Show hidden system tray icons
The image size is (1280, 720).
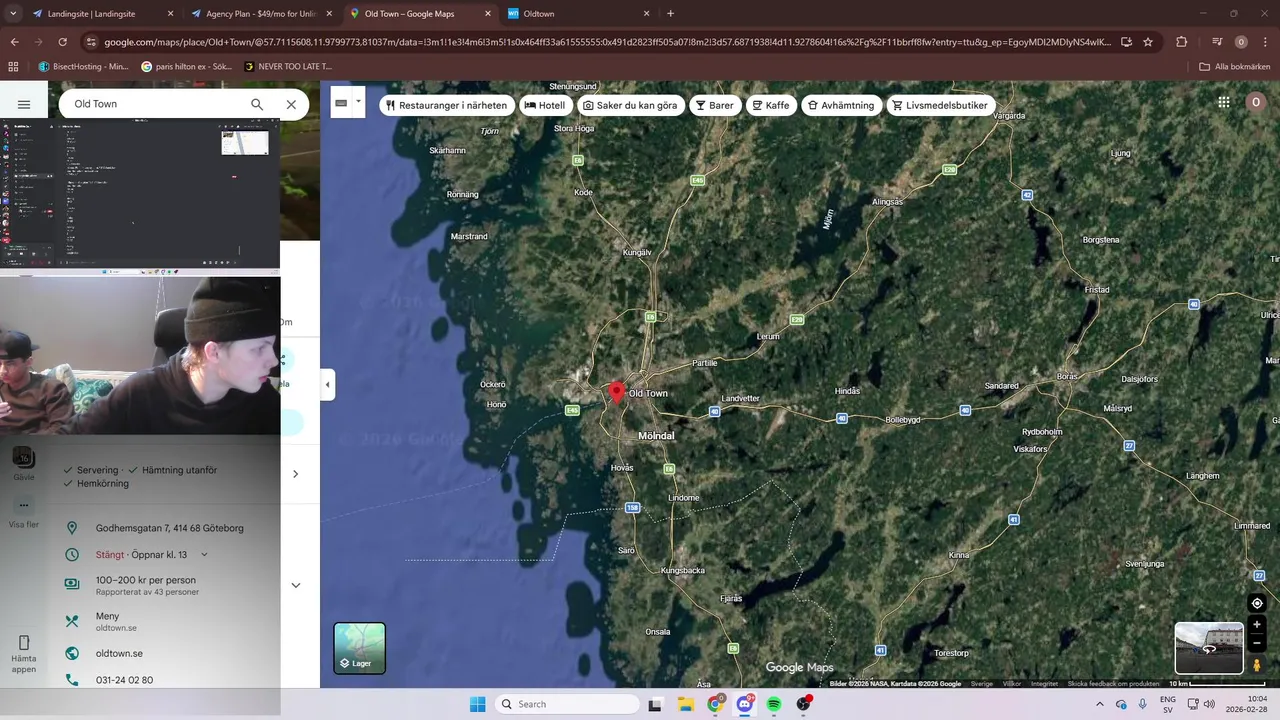(x=1100, y=704)
